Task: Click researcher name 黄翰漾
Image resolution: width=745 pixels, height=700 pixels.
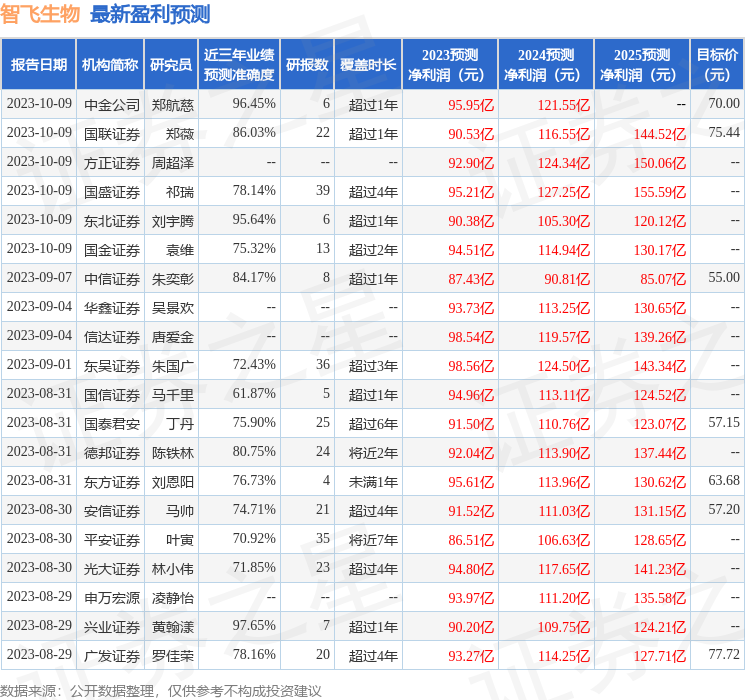Action: [173, 627]
